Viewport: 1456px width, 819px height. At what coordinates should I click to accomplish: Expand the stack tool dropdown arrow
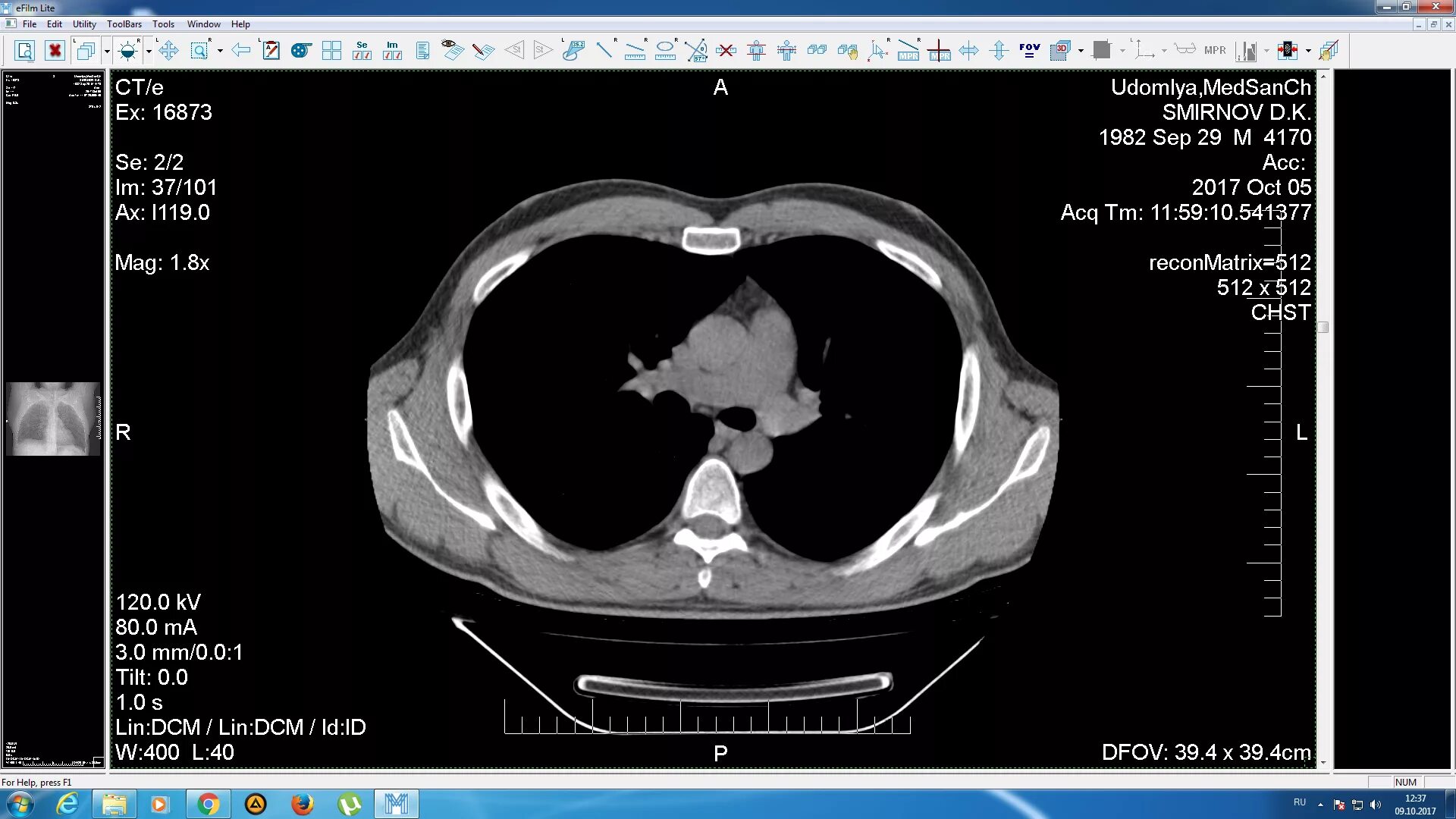(107, 51)
